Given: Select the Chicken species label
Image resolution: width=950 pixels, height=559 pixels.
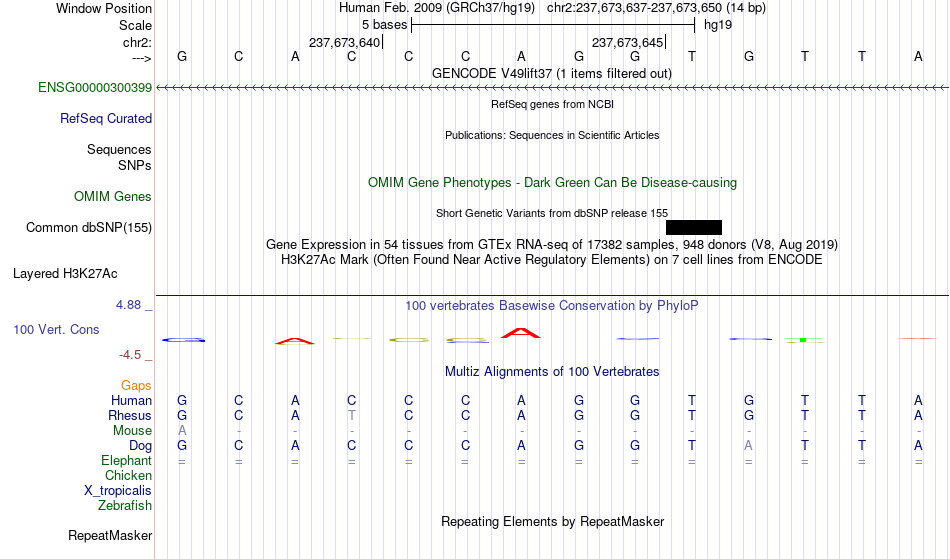Looking at the screenshot, I should coord(128,475).
